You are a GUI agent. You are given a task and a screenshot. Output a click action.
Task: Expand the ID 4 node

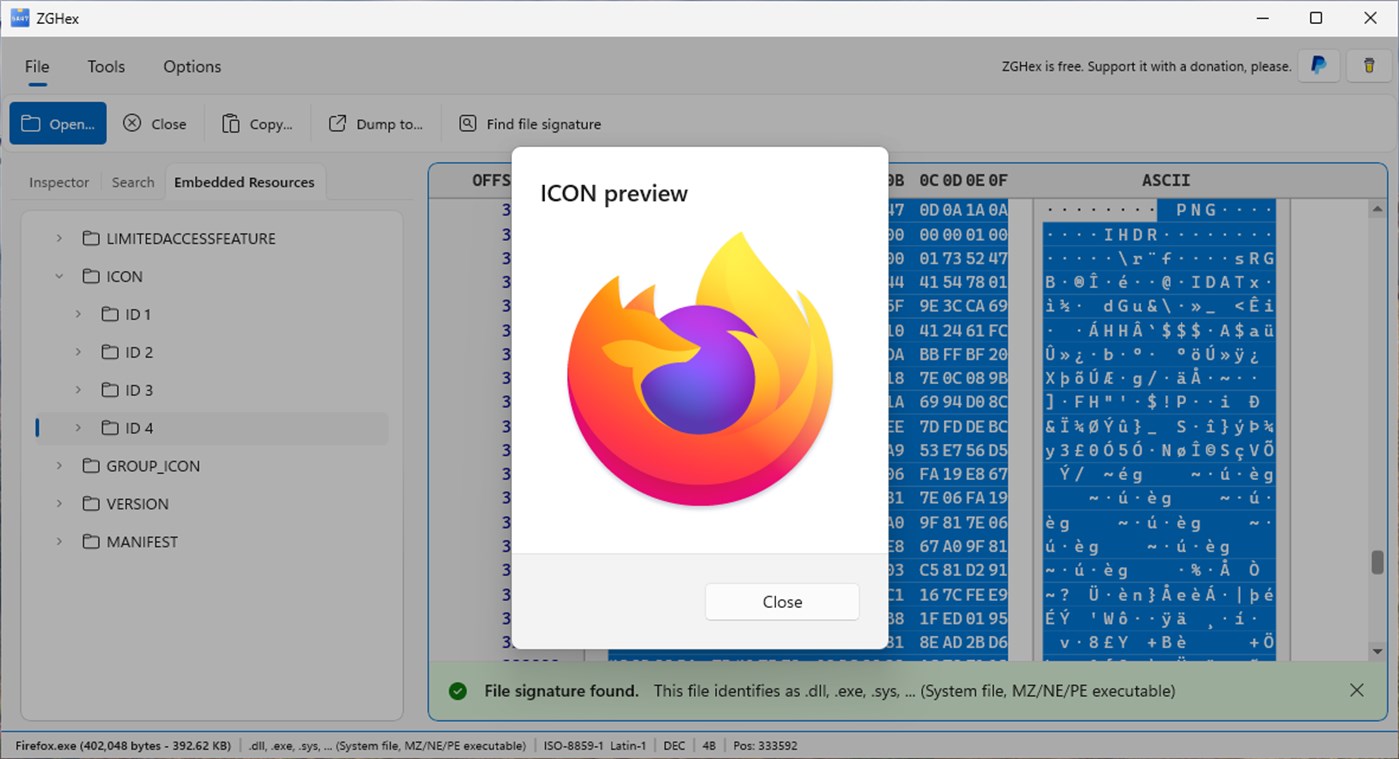(x=78, y=428)
